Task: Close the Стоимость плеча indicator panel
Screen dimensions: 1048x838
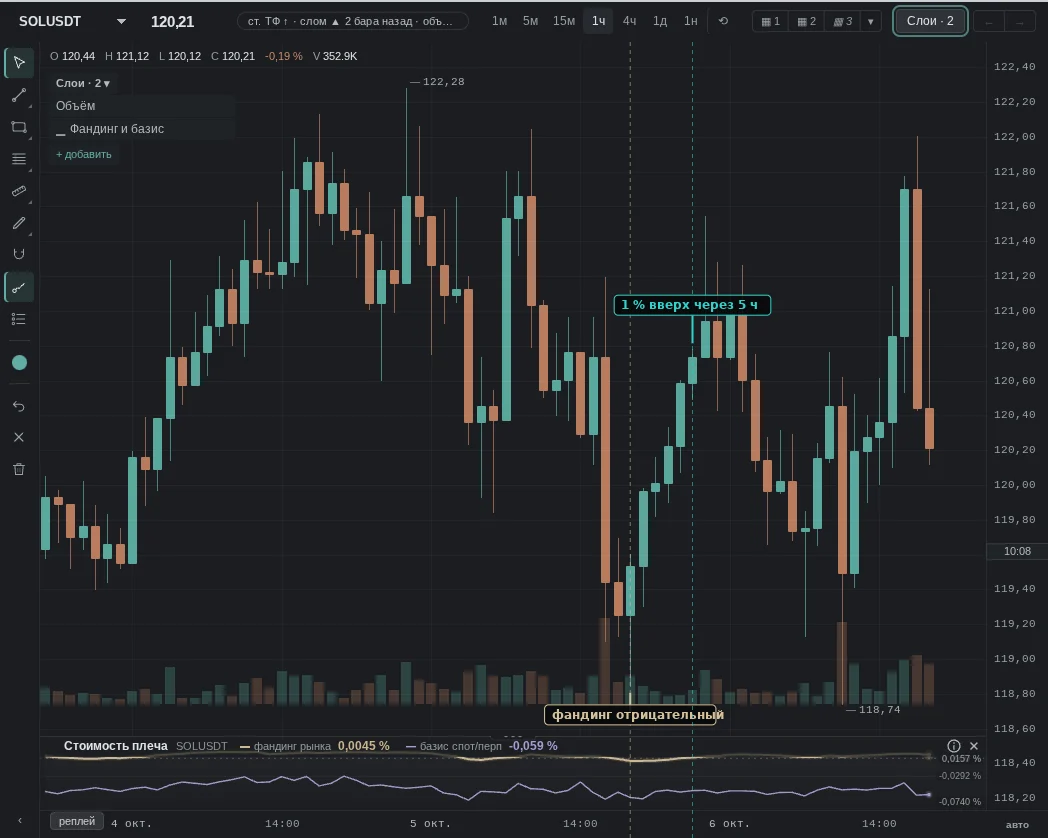Action: [x=974, y=746]
